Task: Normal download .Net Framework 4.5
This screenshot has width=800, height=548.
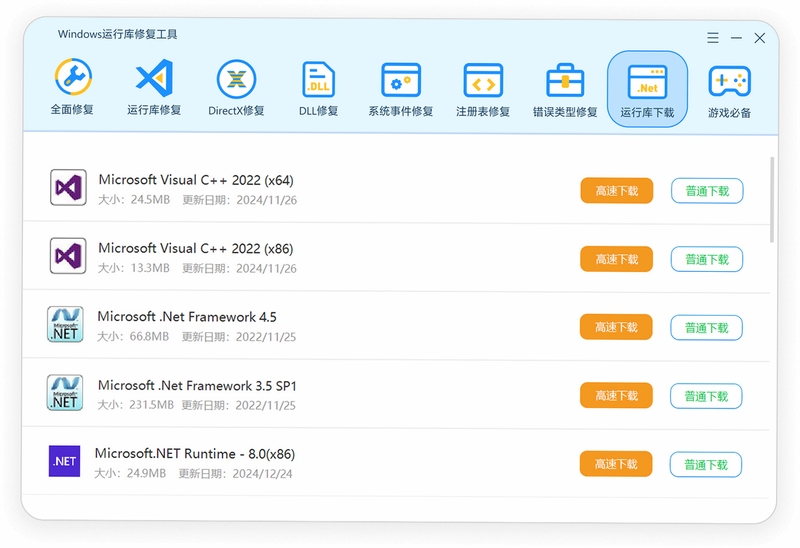Action: pos(706,328)
